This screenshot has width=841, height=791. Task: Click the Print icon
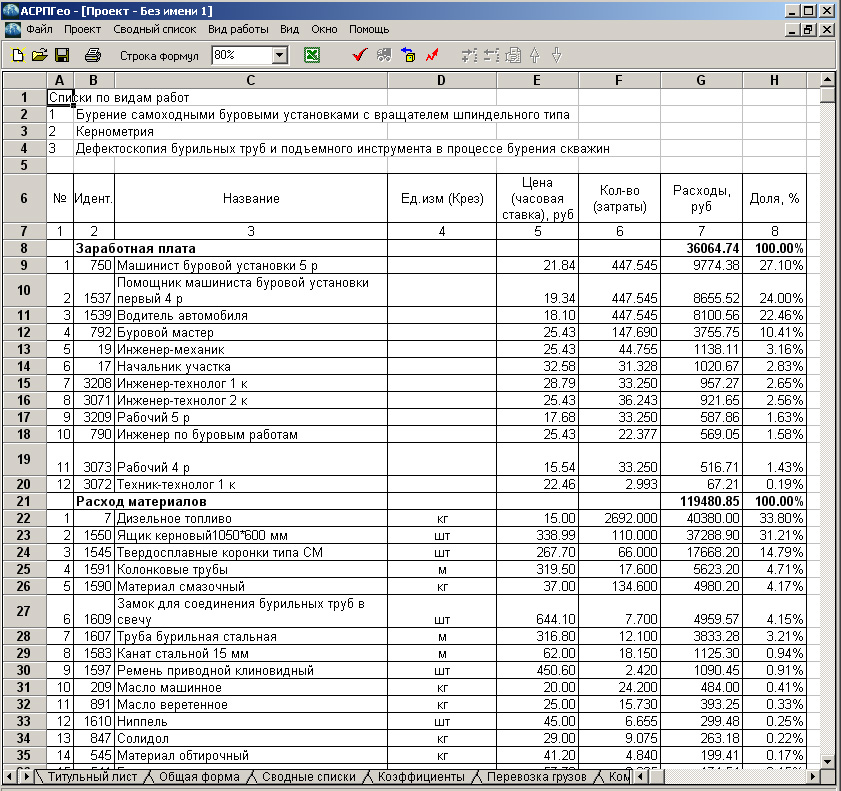93,55
